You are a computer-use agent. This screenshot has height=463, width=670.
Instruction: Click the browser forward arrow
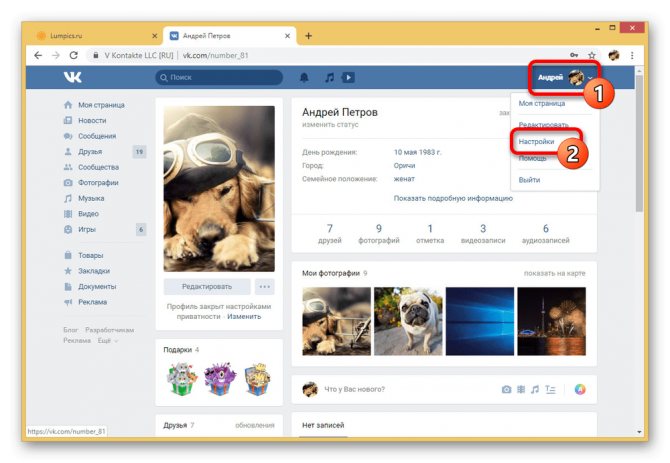56,55
